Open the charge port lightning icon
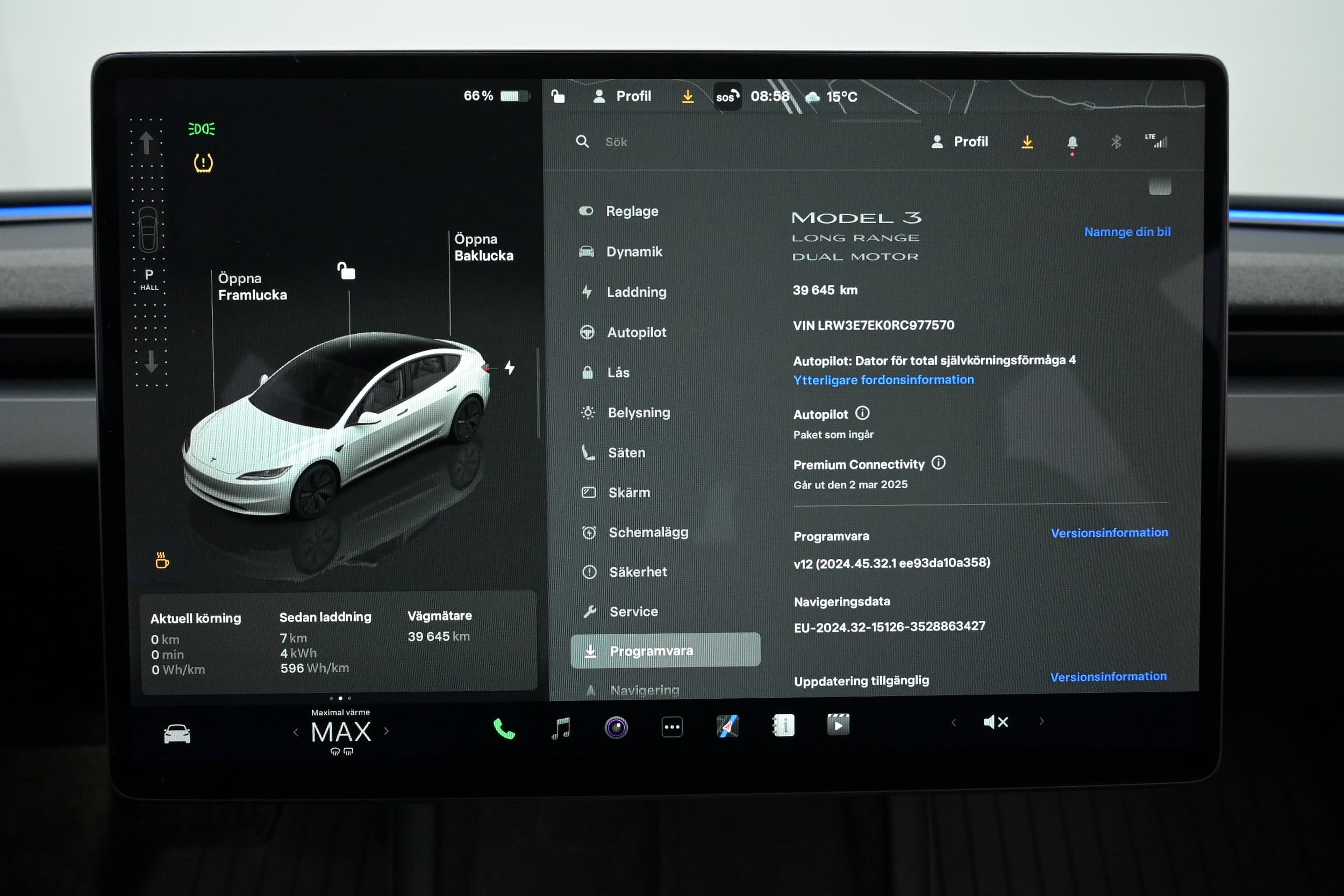The width and height of the screenshot is (1344, 896). 510,368
